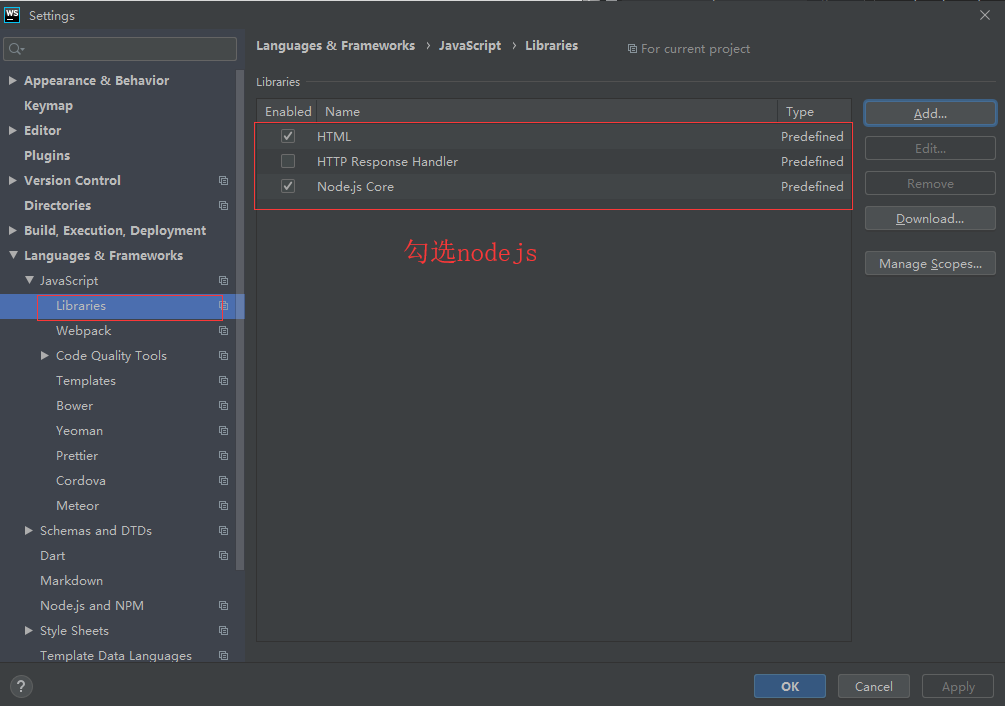This screenshot has width=1005, height=706.
Task: Click the settings search input field
Action: [x=120, y=49]
